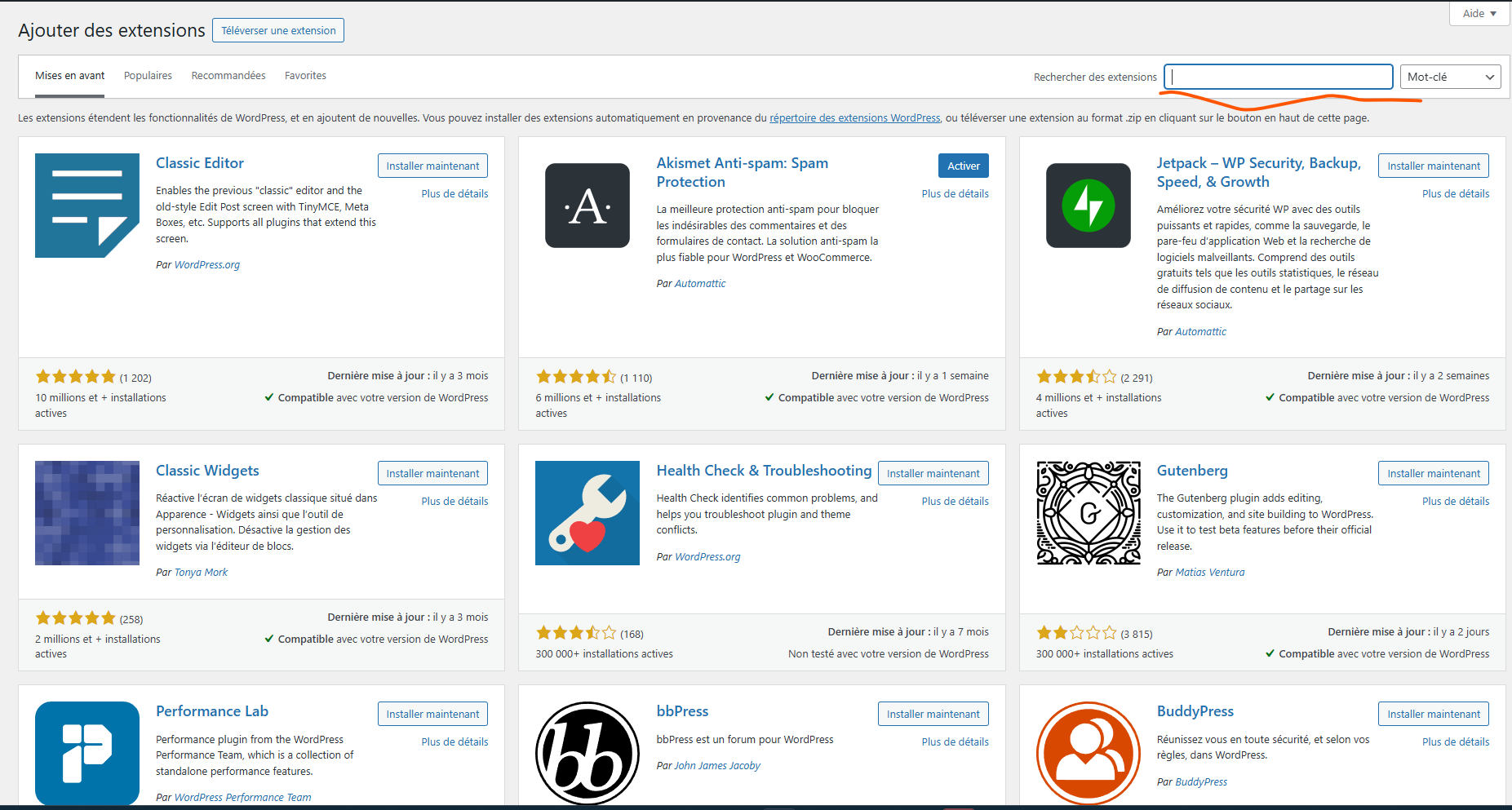Screen dimensions: 1512x810
Task: Switch to the Mises en avant tab
Action: pyautogui.click(x=70, y=76)
